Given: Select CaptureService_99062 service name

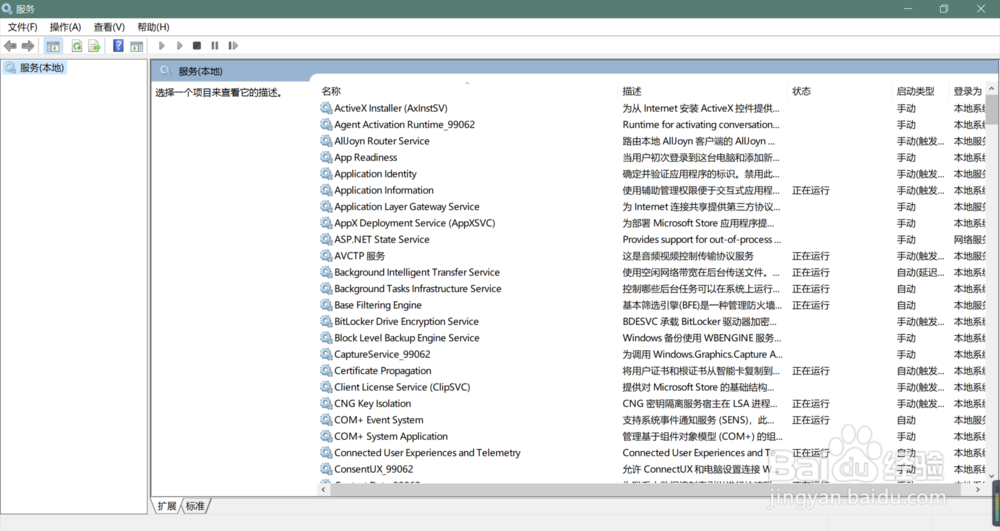Looking at the screenshot, I should click(382, 354).
